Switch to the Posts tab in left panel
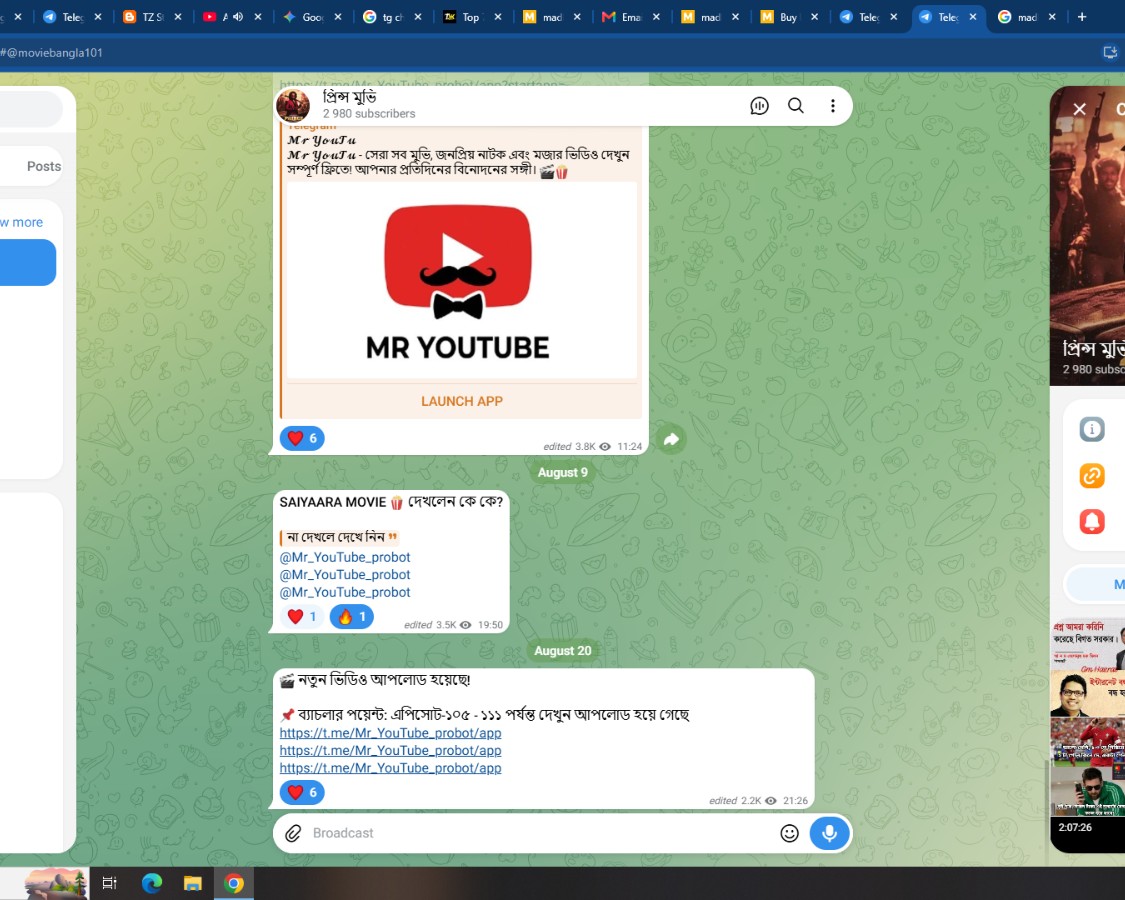1125x900 pixels. tap(44, 167)
